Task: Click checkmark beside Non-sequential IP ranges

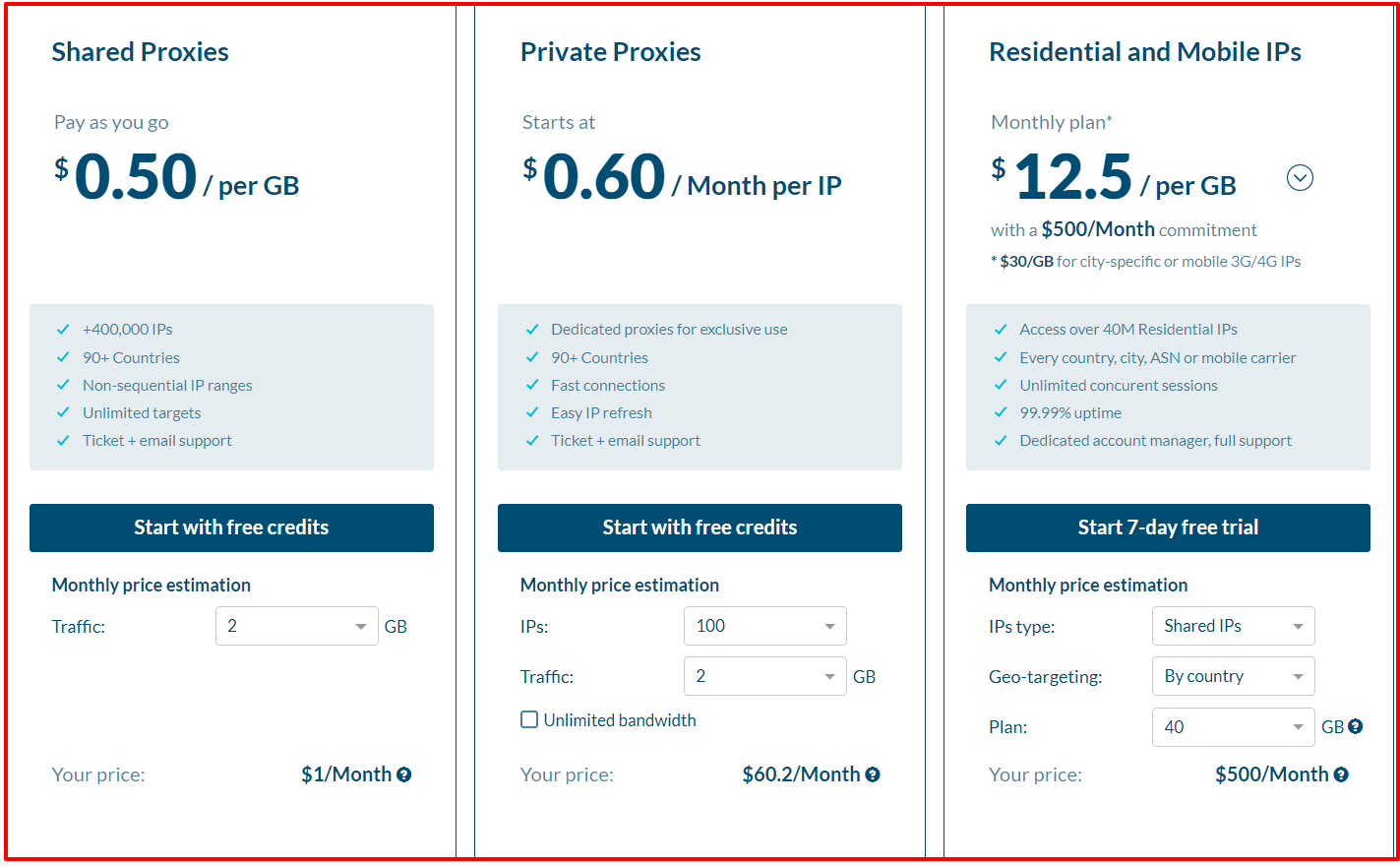Action: tap(63, 385)
